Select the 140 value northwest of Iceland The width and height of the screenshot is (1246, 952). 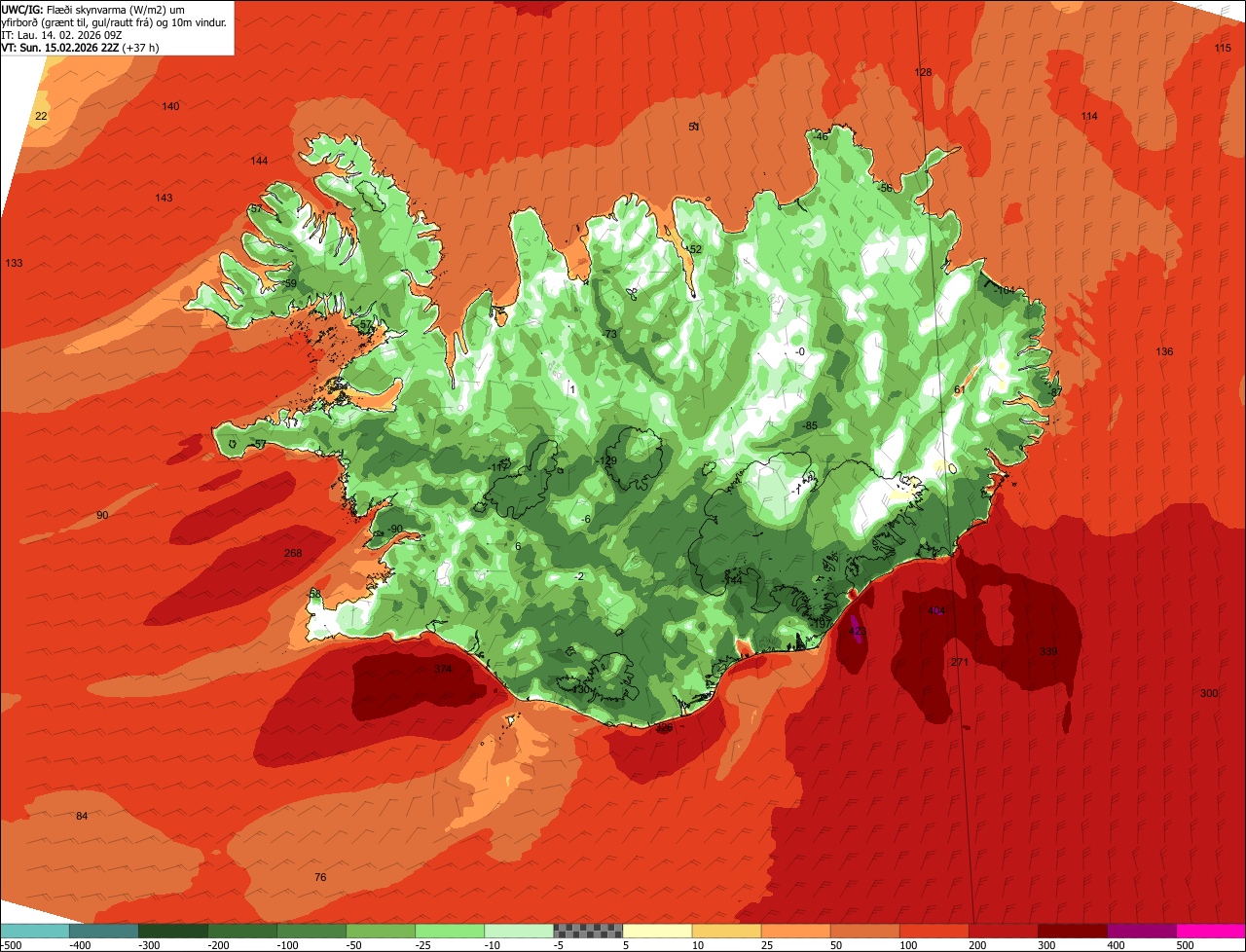pos(170,106)
